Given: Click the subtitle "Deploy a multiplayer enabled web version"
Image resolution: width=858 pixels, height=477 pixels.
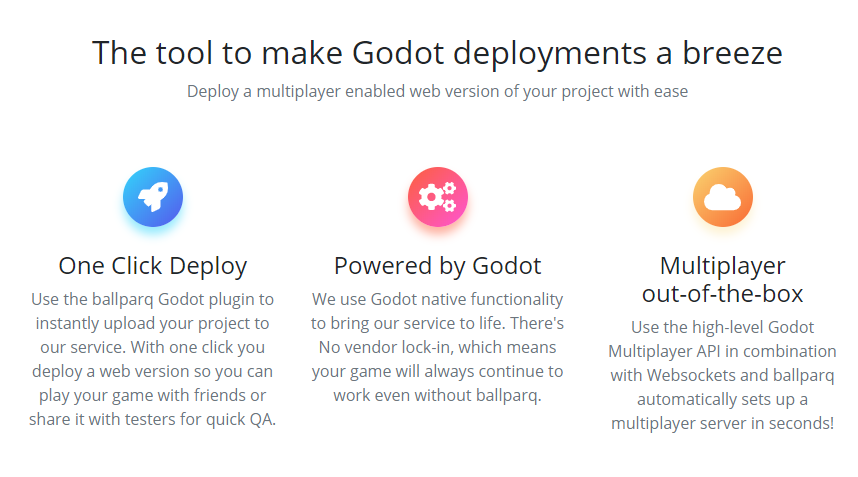Looking at the screenshot, I should pyautogui.click(x=437, y=91).
